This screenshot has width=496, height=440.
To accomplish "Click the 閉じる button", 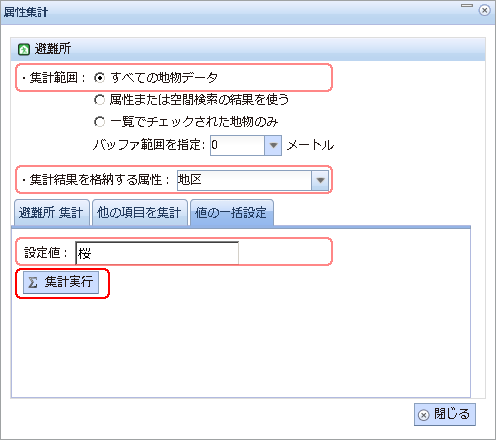I will (x=445, y=415).
